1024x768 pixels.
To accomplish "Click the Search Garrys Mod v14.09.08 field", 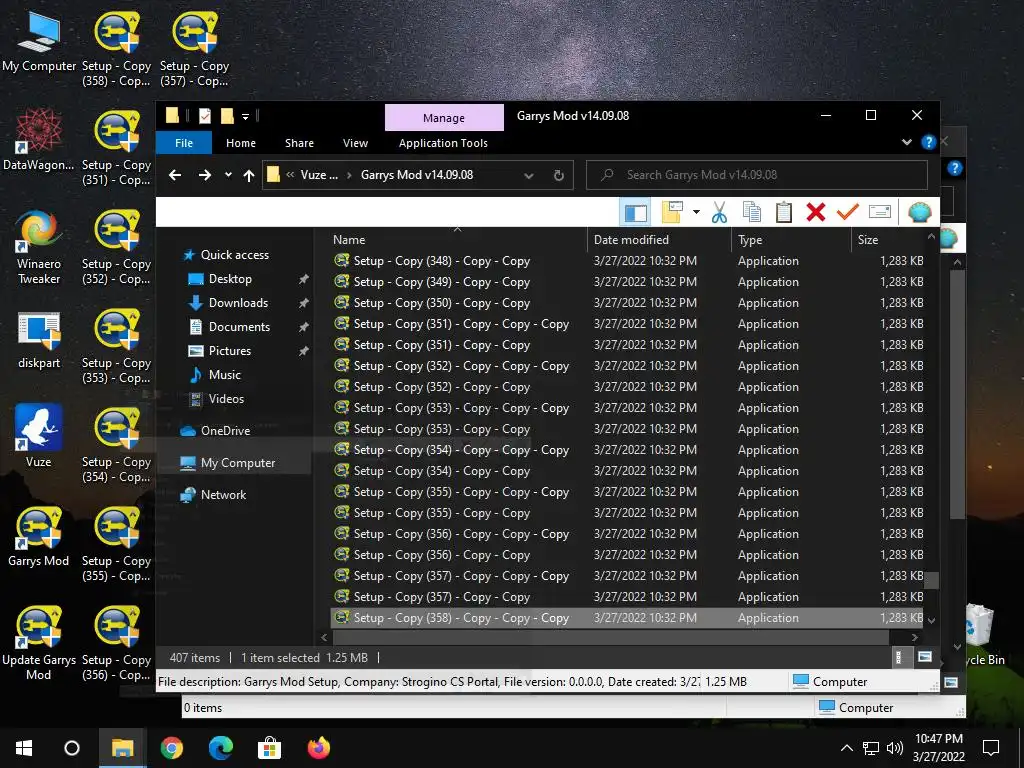I will coord(757,175).
